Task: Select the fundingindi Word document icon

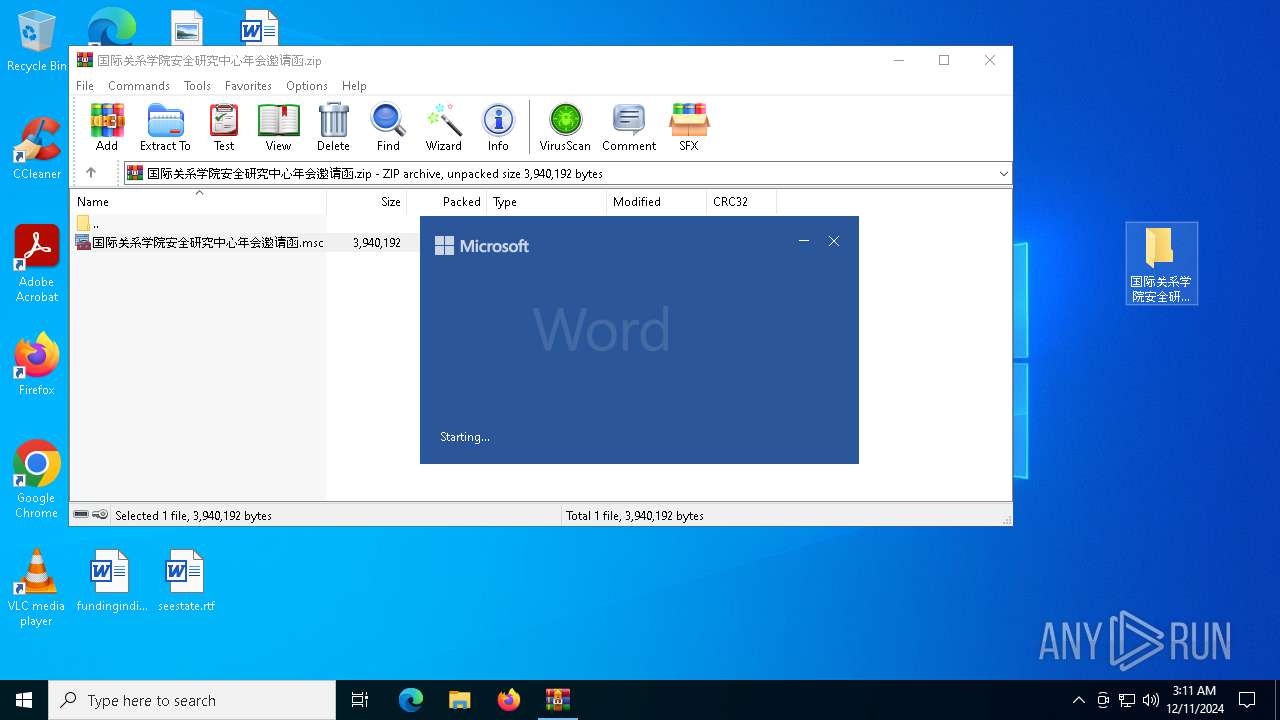Action: [110, 581]
